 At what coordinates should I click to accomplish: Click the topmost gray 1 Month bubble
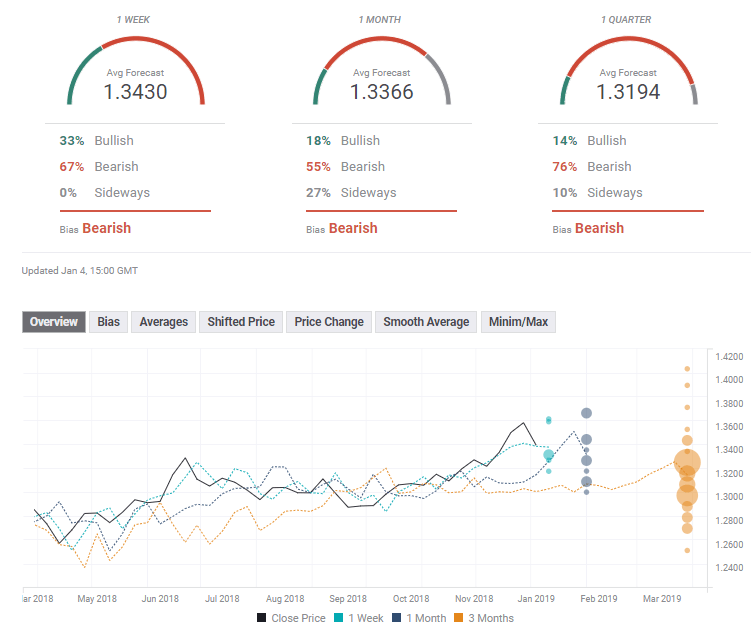(x=586, y=413)
